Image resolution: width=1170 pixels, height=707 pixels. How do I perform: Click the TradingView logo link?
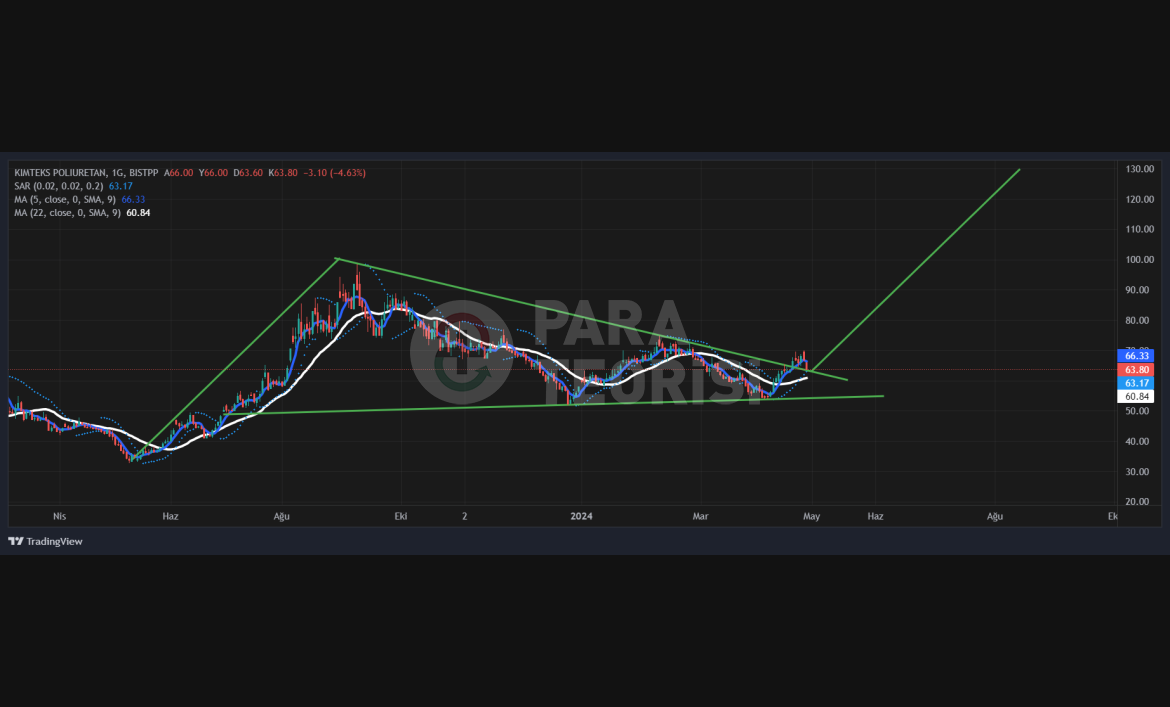coord(46,541)
